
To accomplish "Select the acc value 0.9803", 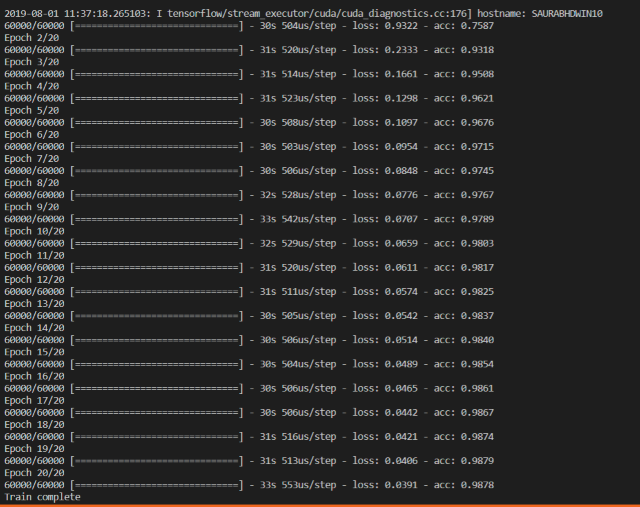I will tap(477, 243).
